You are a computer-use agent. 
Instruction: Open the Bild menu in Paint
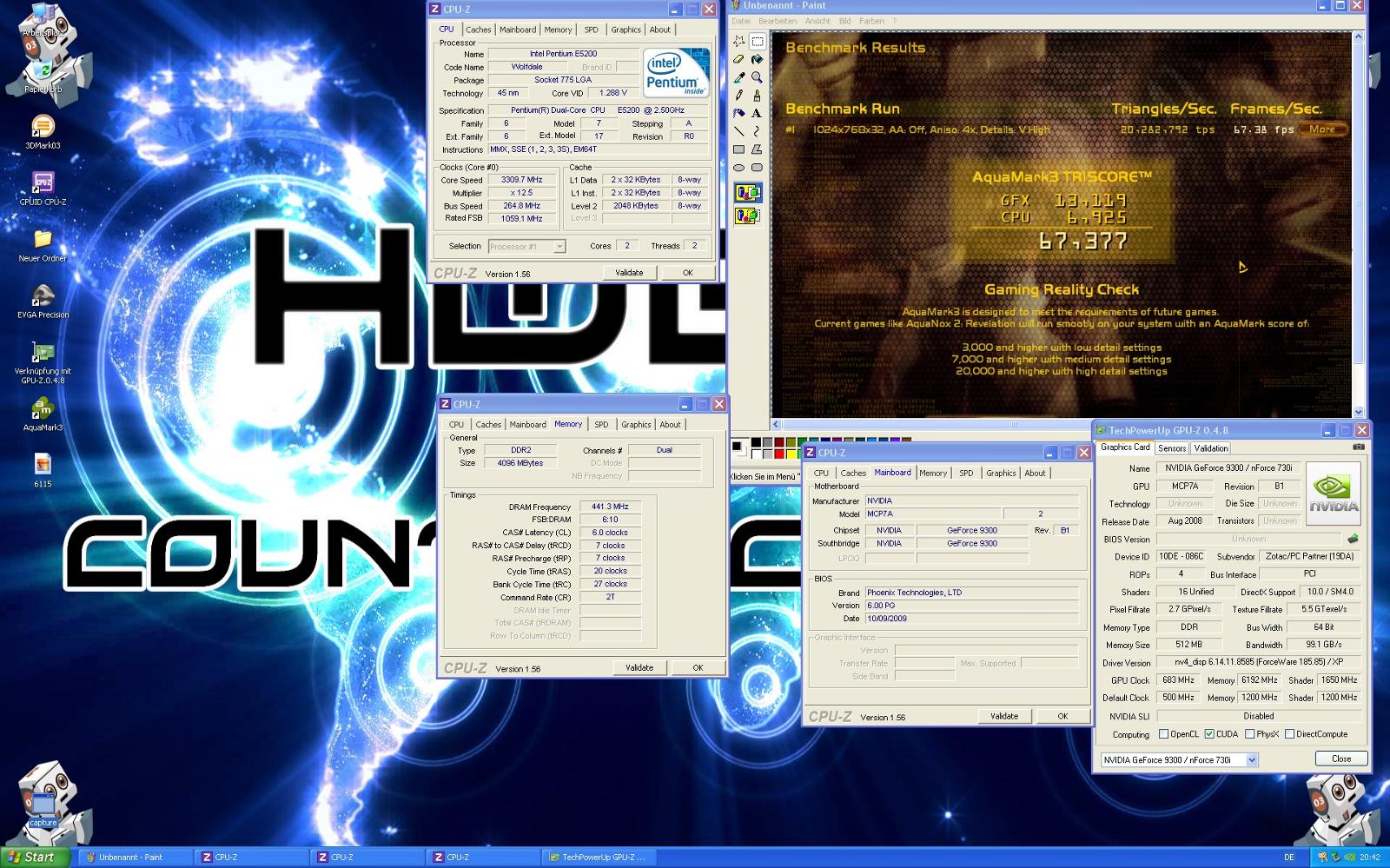coord(844,21)
